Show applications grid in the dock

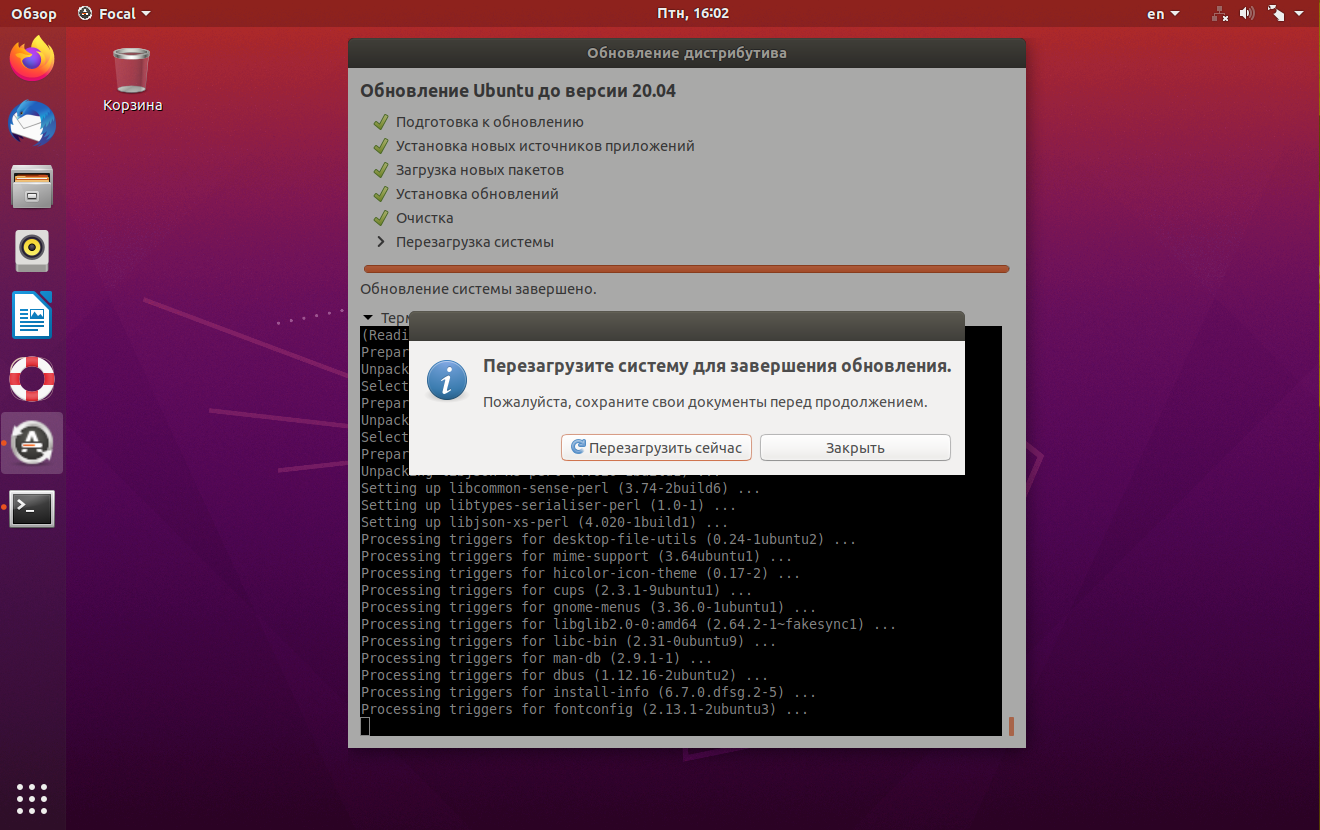click(x=32, y=798)
